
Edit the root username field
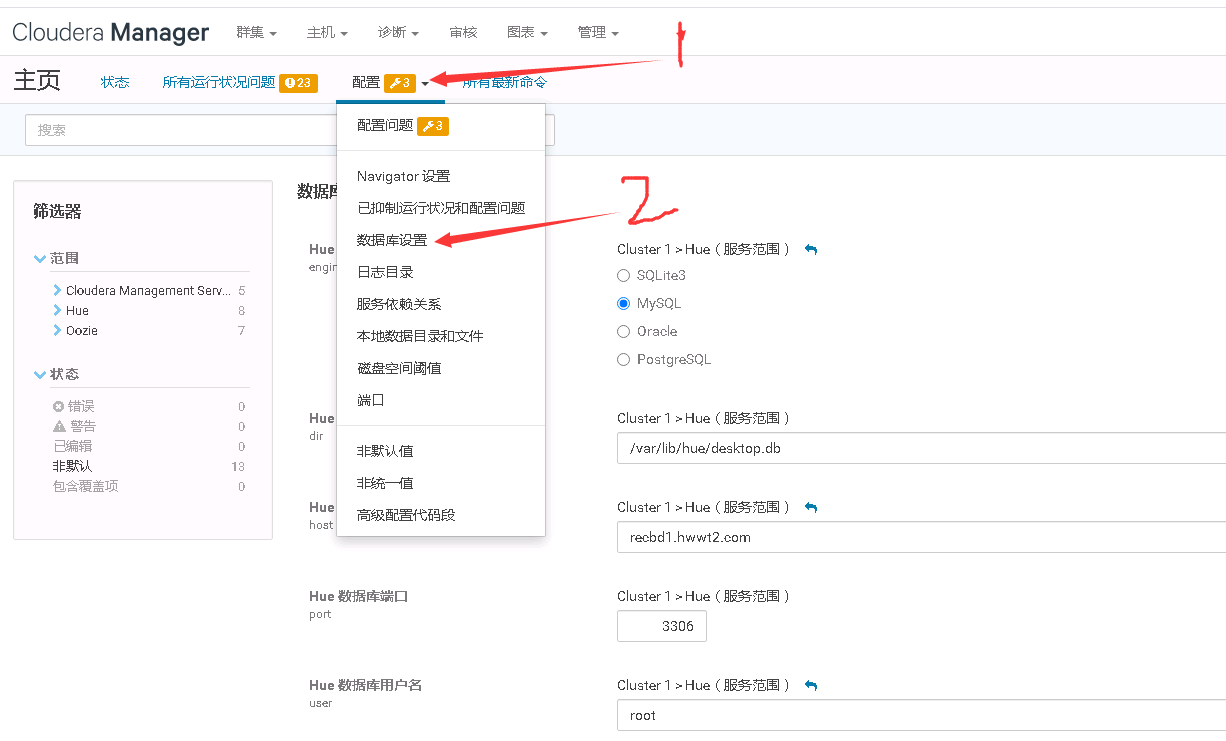921,715
